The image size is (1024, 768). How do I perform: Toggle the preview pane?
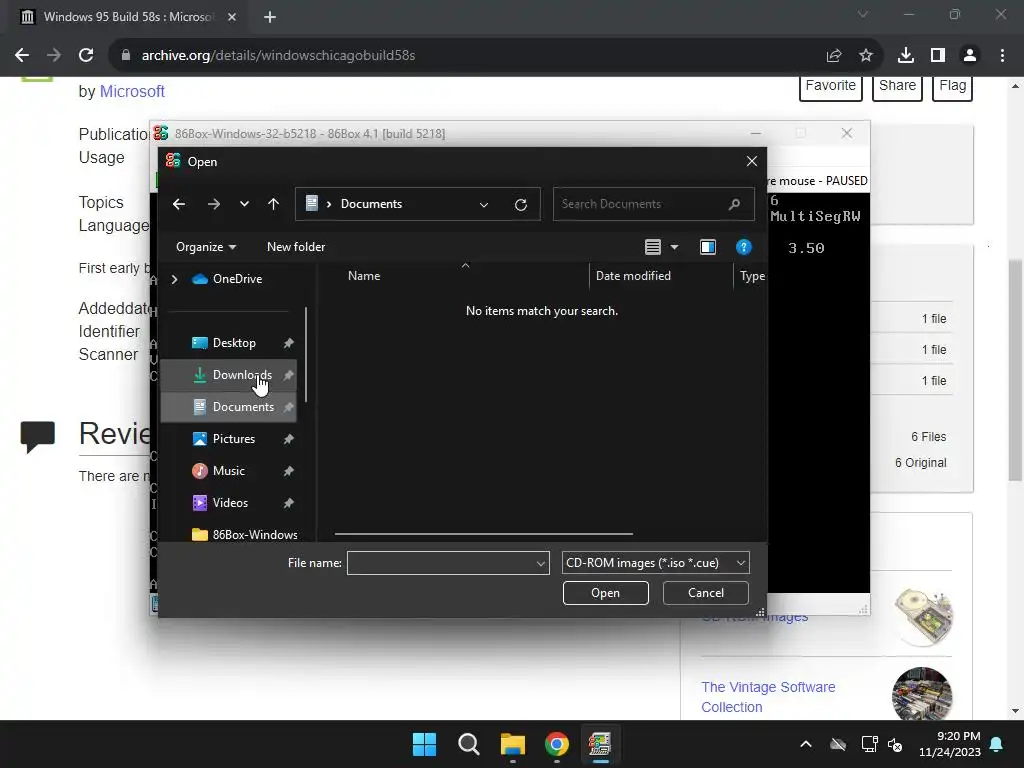pyautogui.click(x=708, y=247)
